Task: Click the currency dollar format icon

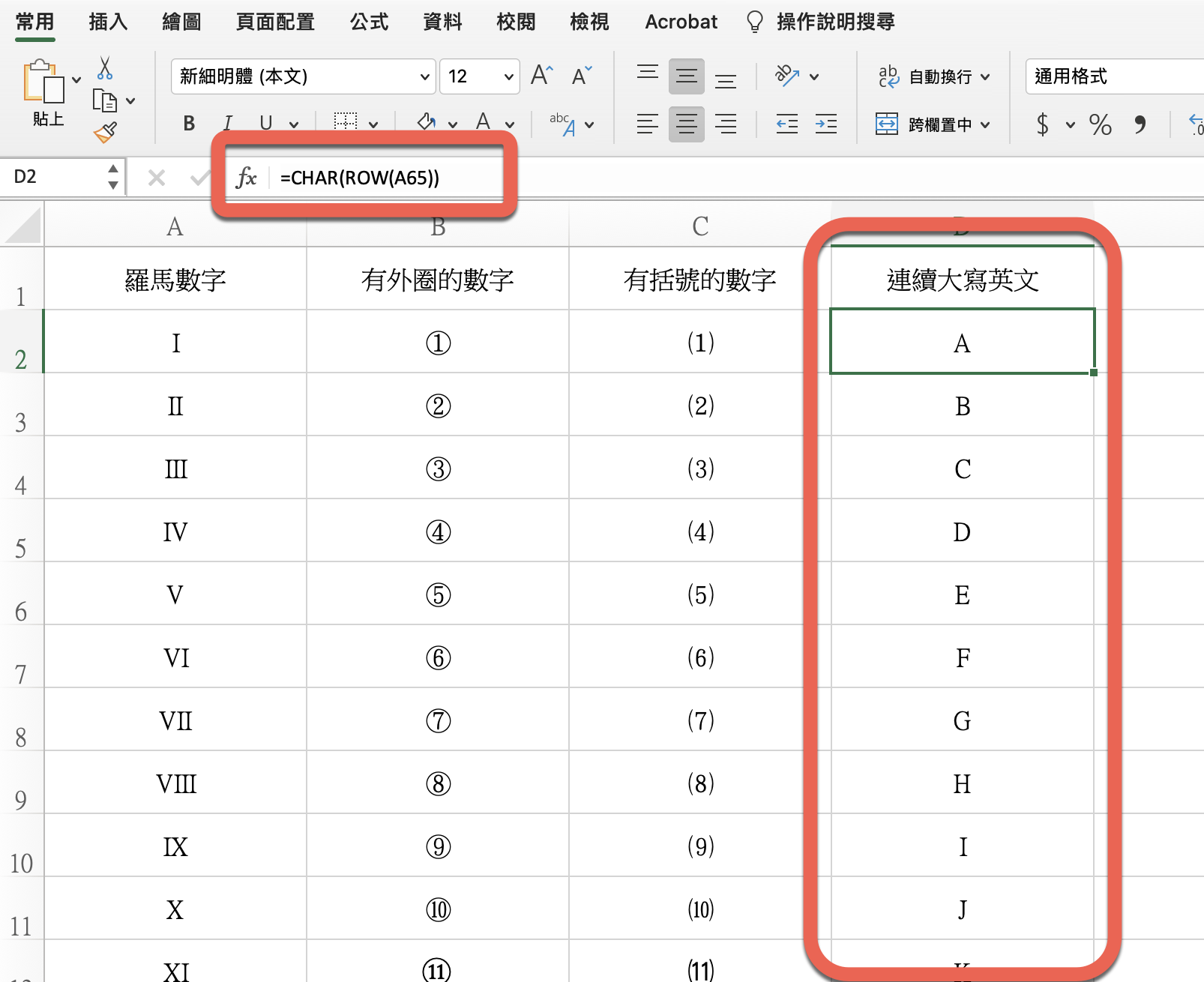Action: [1043, 124]
